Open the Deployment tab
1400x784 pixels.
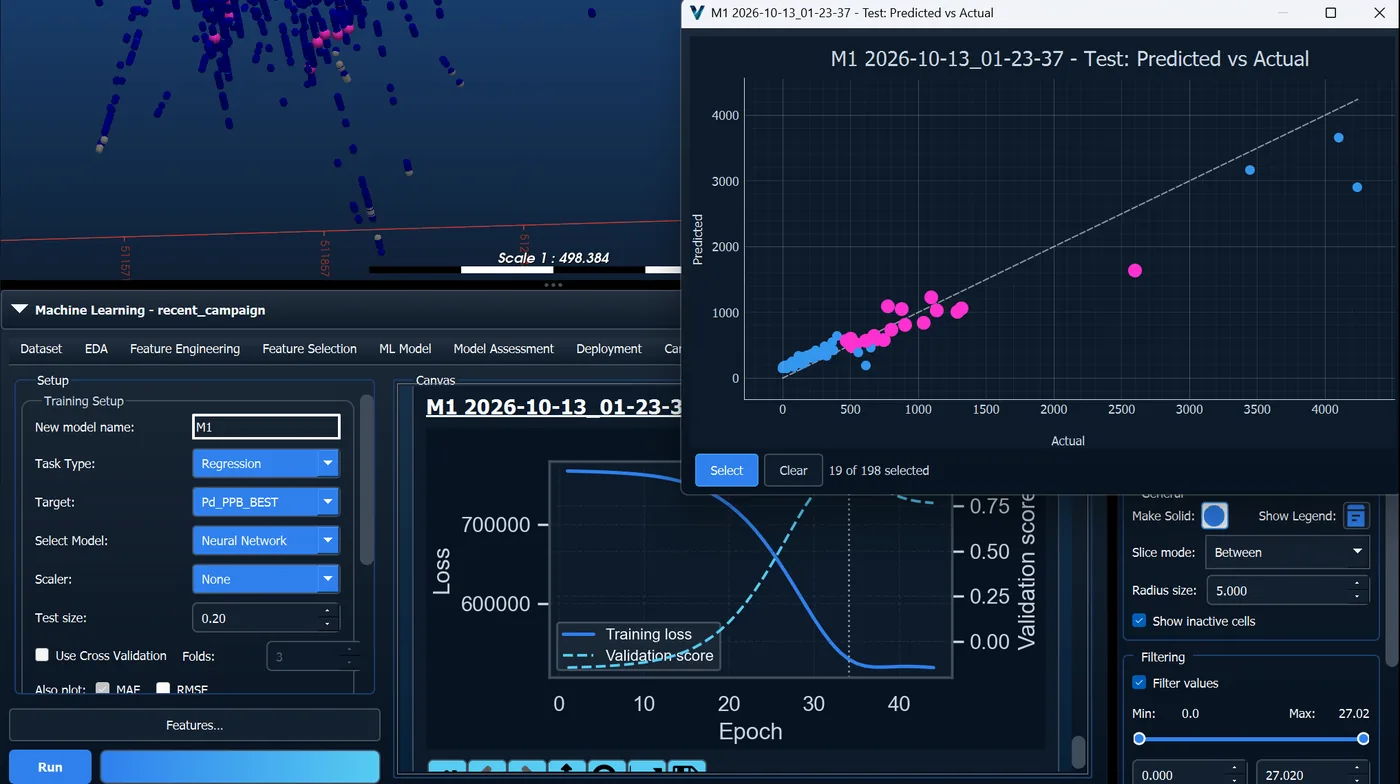609,349
